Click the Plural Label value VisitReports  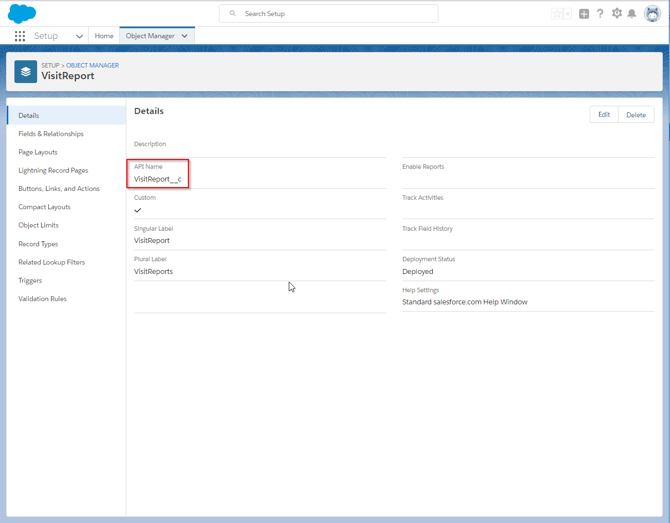coord(153,271)
